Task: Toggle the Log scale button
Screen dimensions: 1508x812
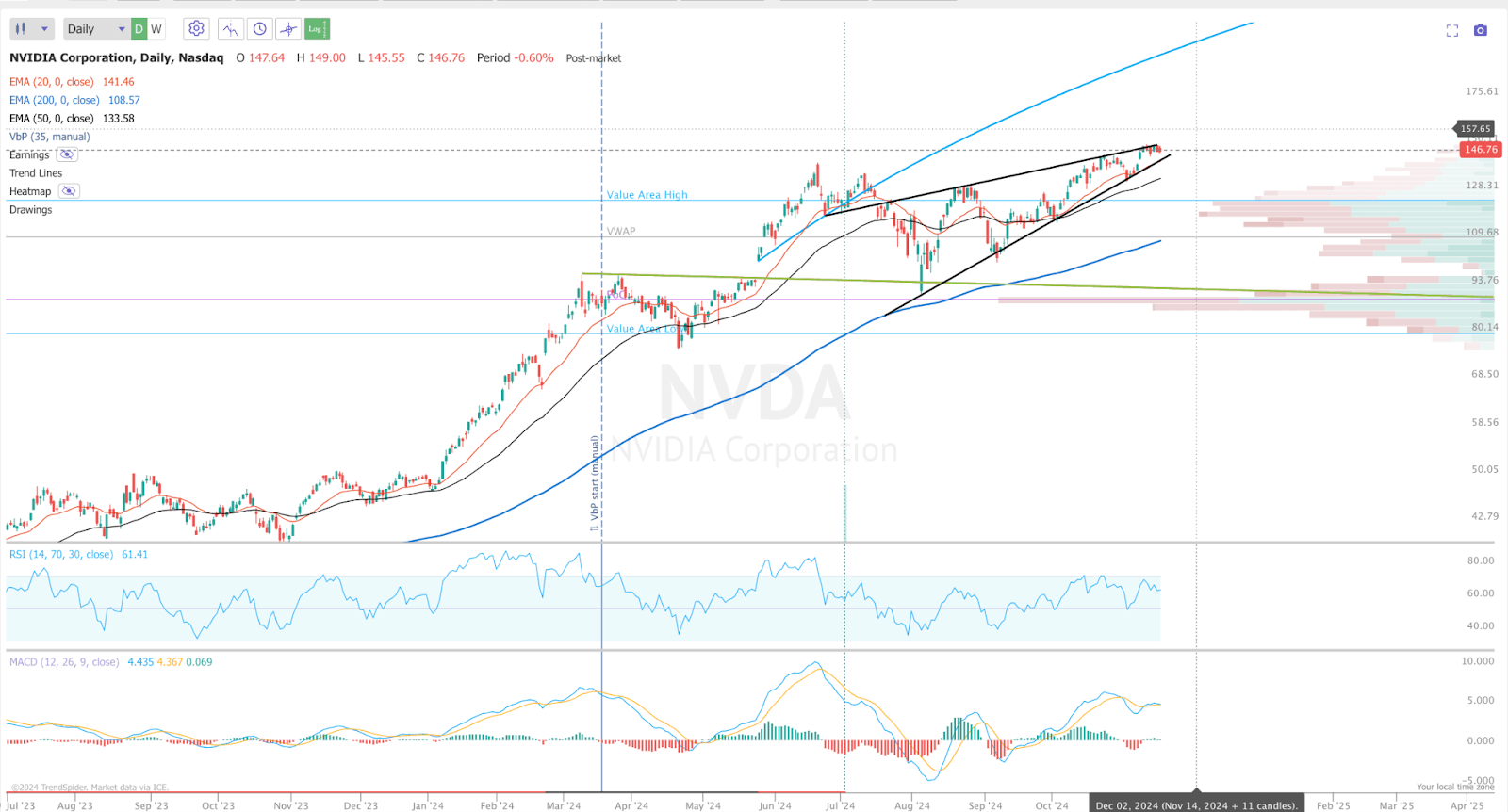Action: [x=317, y=29]
